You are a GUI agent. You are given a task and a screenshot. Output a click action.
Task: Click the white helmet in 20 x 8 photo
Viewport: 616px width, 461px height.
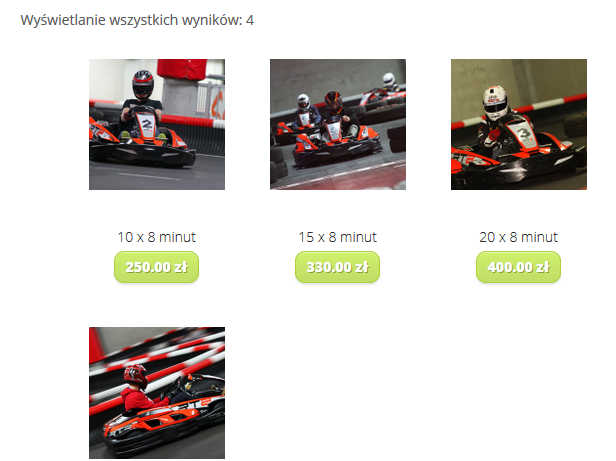495,101
